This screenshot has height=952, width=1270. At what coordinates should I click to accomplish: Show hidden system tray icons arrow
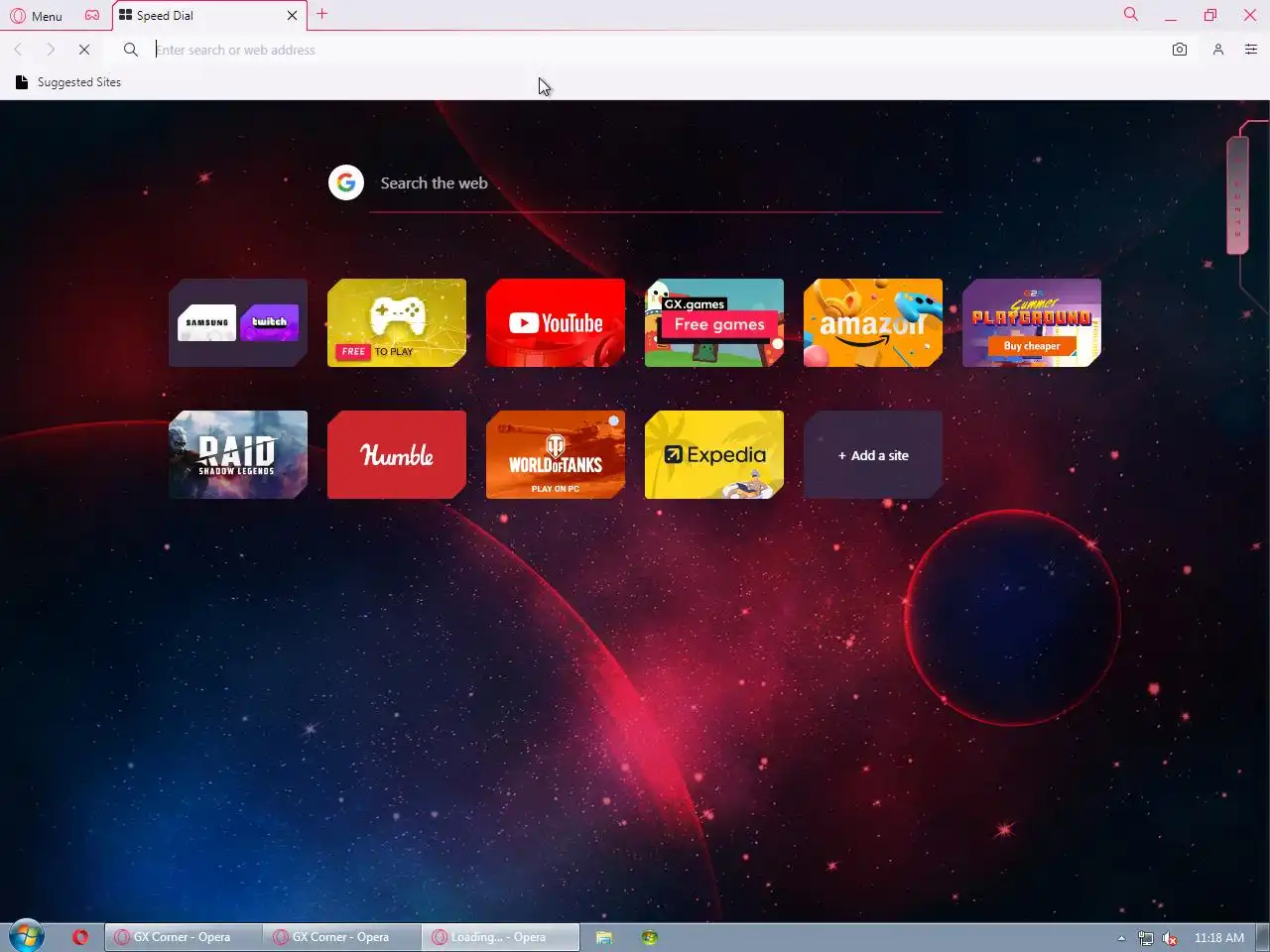point(1121,937)
